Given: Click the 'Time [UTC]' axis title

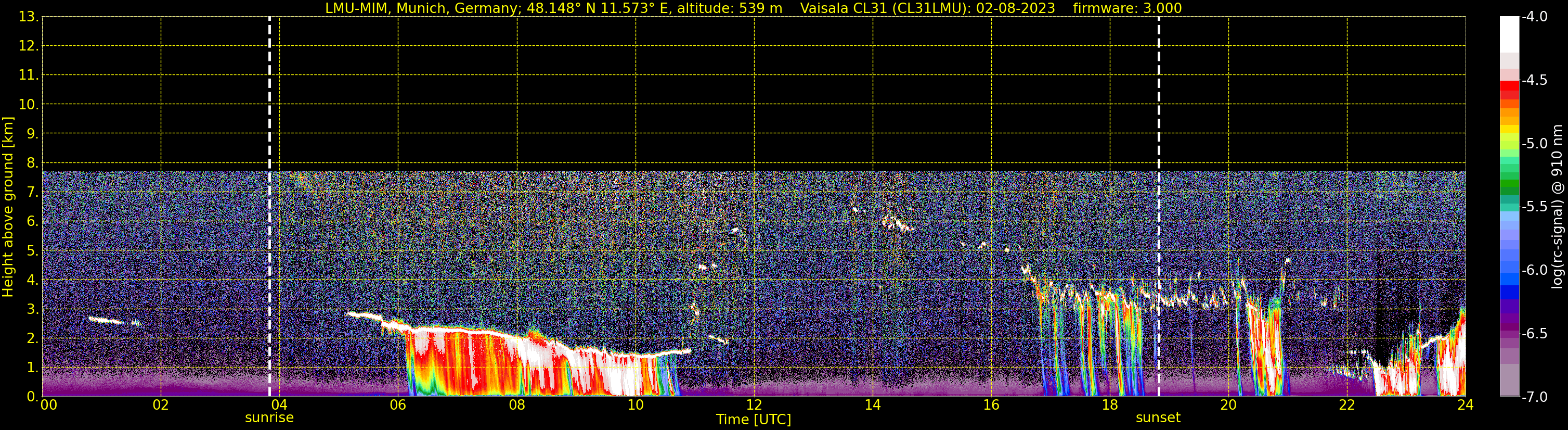Looking at the screenshot, I should 754,420.
